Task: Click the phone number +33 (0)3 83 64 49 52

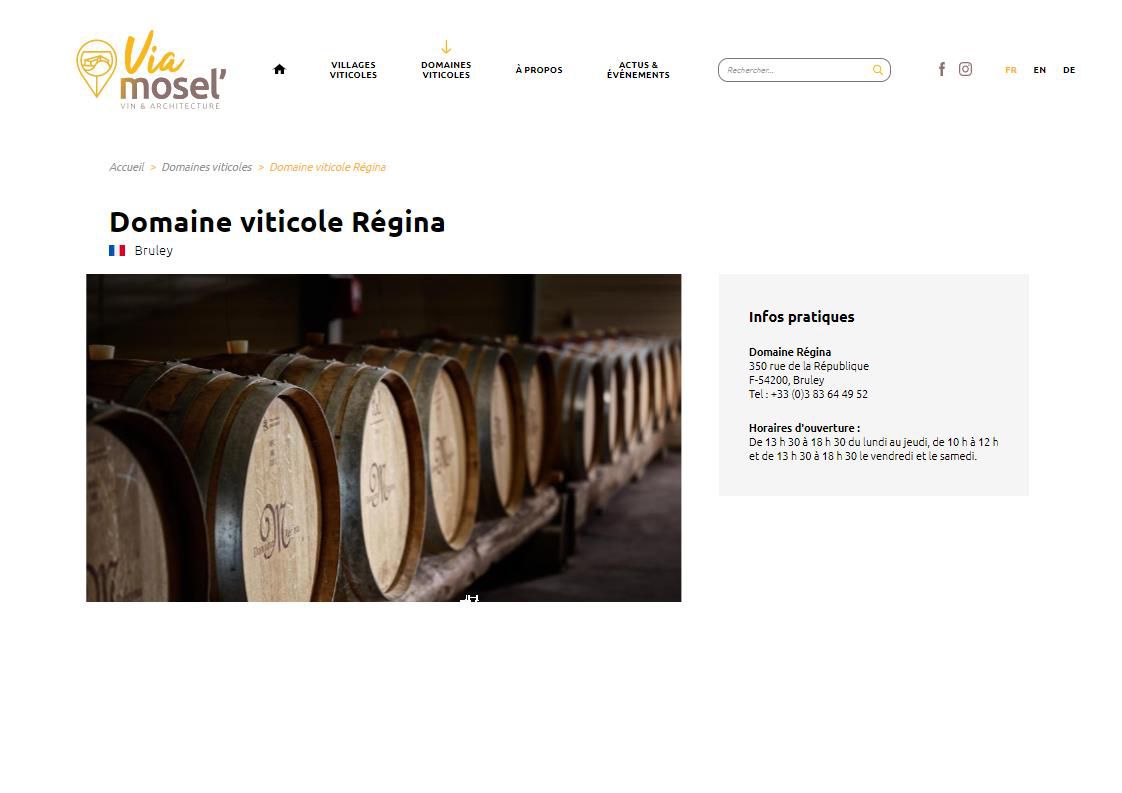Action: [x=819, y=394]
